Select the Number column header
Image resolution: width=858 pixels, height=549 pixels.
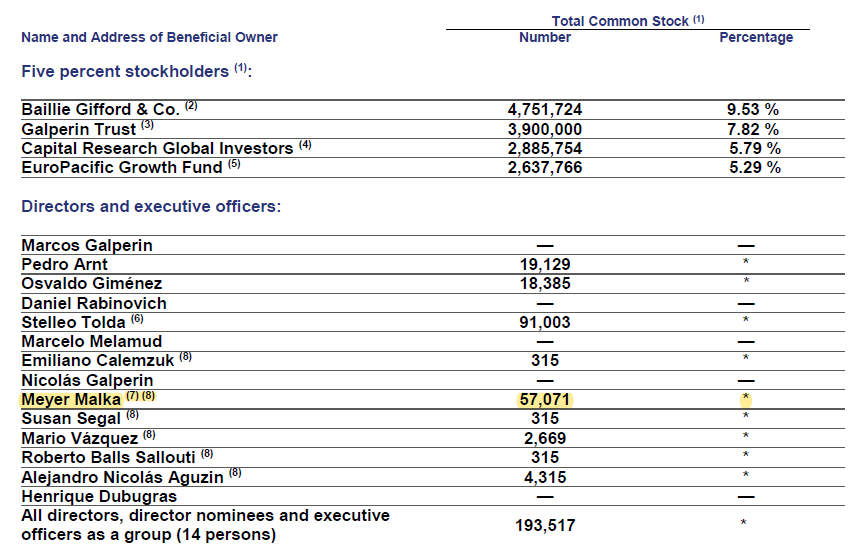coord(544,37)
